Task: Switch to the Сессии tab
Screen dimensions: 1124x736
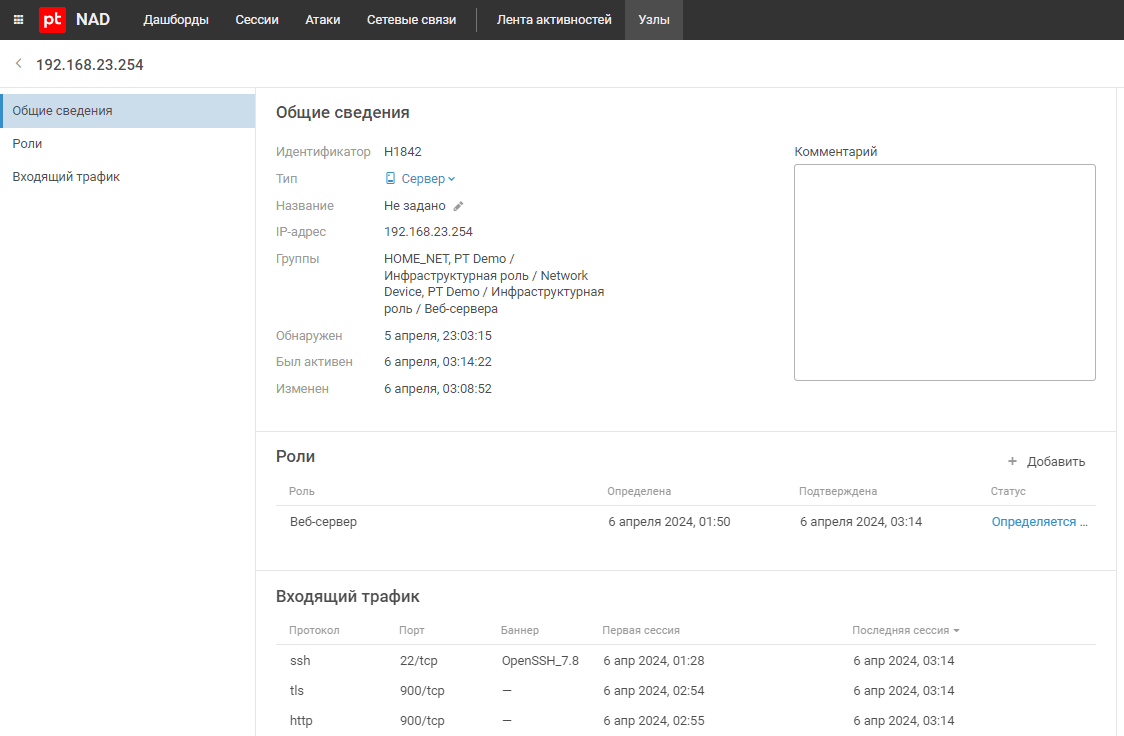Action: (x=257, y=20)
